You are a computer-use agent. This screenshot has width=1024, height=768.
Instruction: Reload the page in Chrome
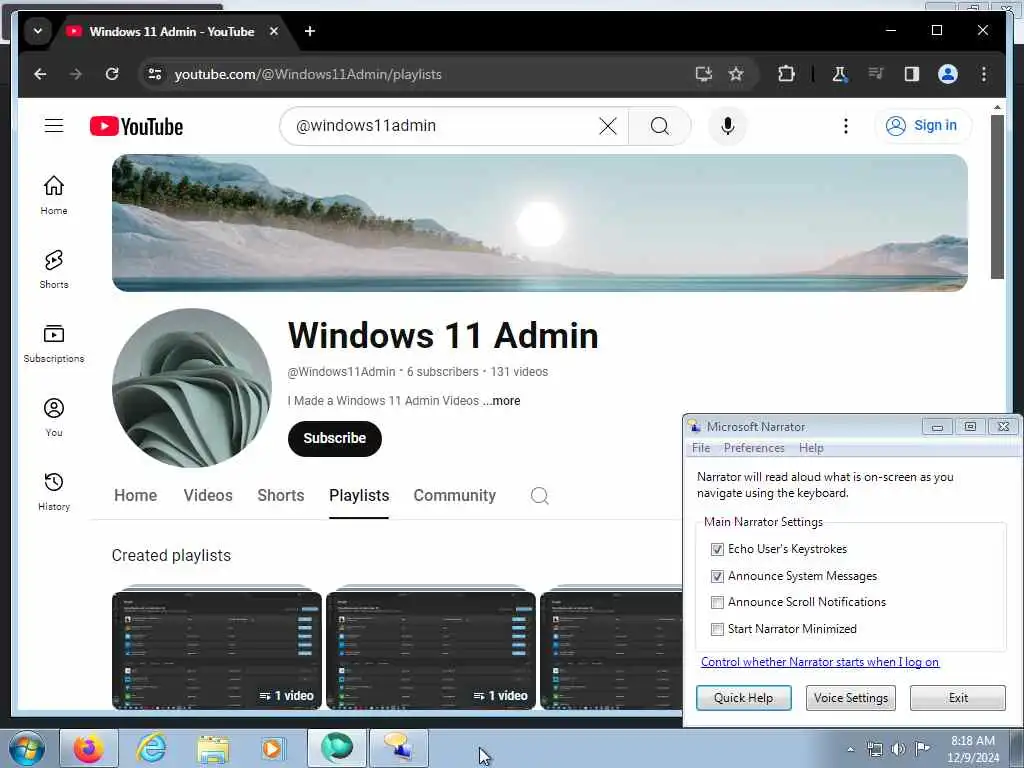click(x=112, y=74)
